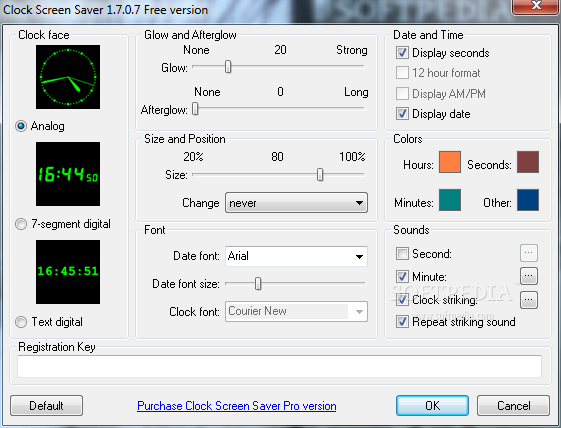
Task: Toggle the 12 hour format checkbox
Action: point(402,73)
